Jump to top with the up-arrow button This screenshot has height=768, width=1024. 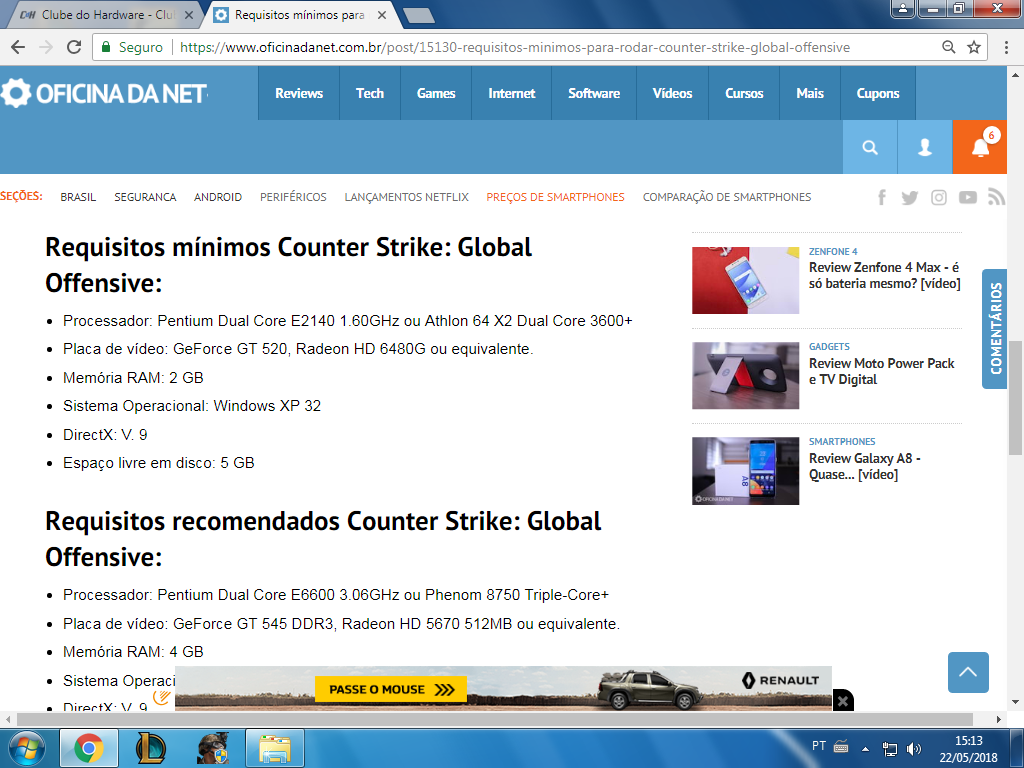(x=968, y=672)
